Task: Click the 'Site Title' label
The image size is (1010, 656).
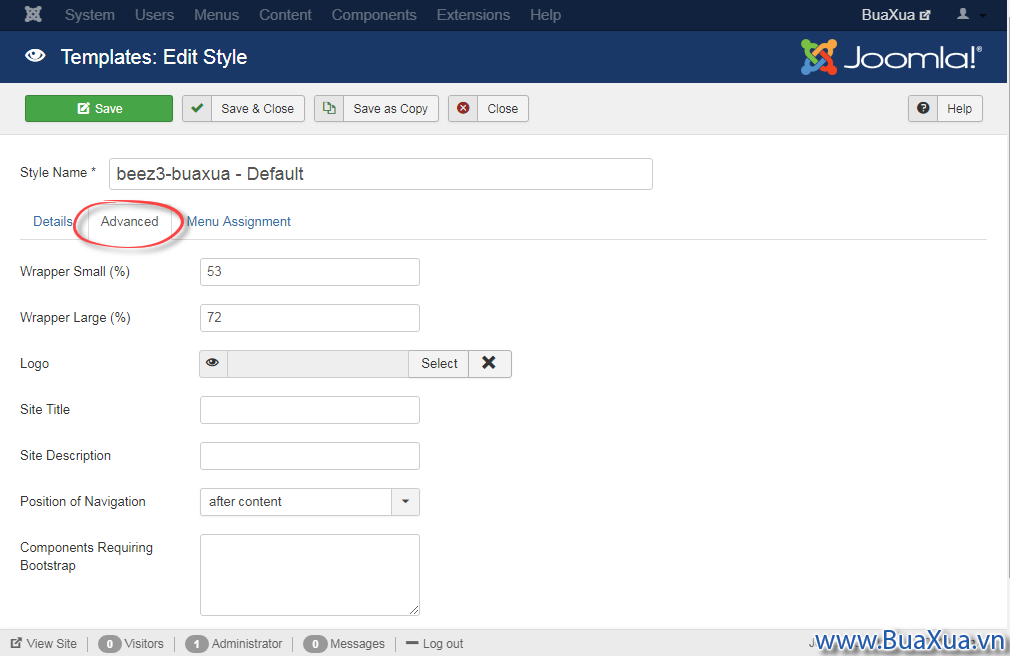Action: click(x=45, y=409)
